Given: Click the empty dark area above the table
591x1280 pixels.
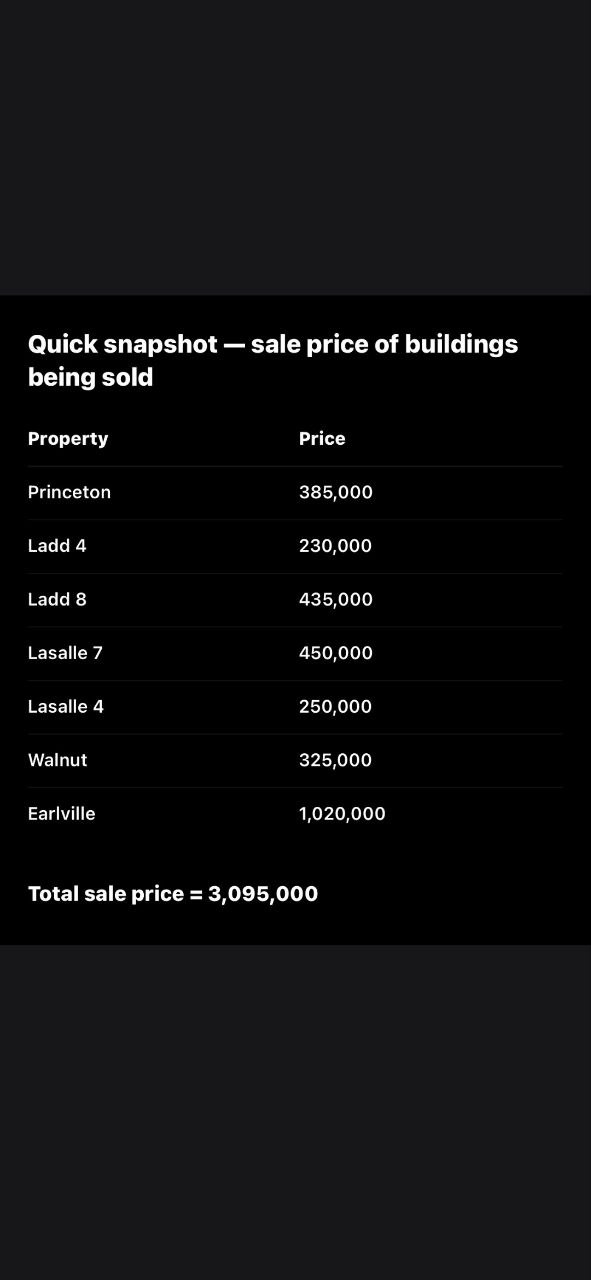Looking at the screenshot, I should (x=295, y=147).
